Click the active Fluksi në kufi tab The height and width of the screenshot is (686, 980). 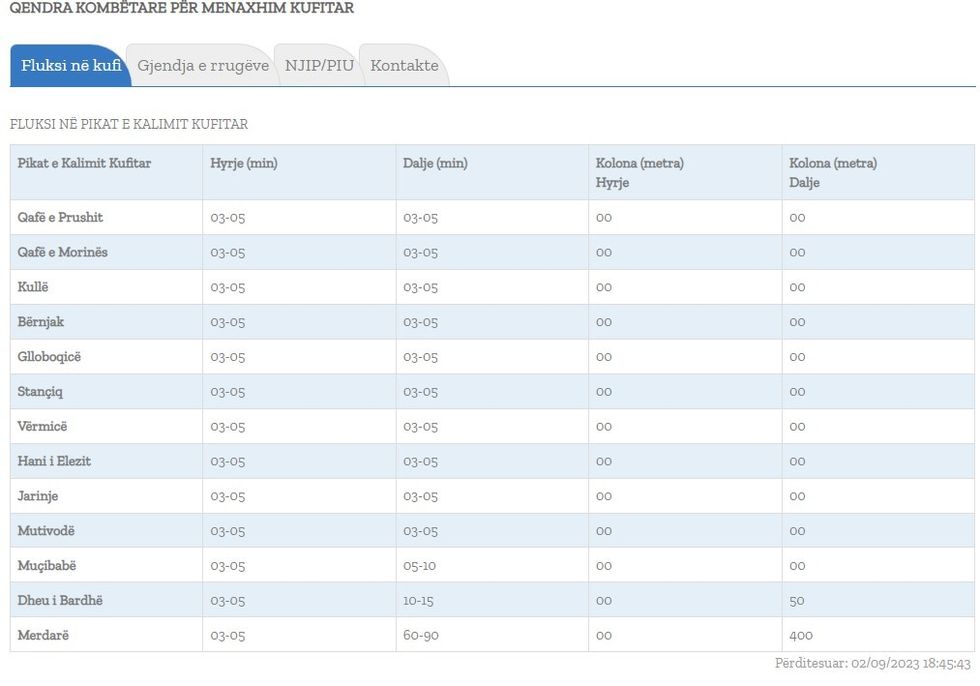tap(70, 65)
